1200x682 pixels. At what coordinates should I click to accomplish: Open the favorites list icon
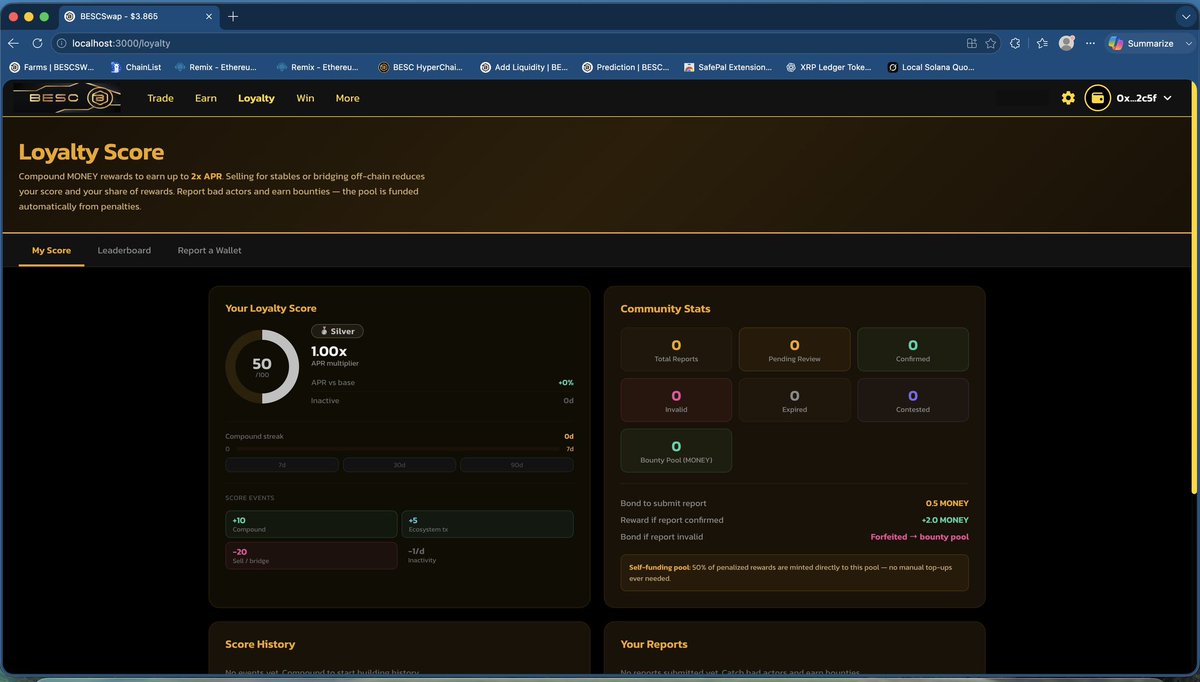1042,43
